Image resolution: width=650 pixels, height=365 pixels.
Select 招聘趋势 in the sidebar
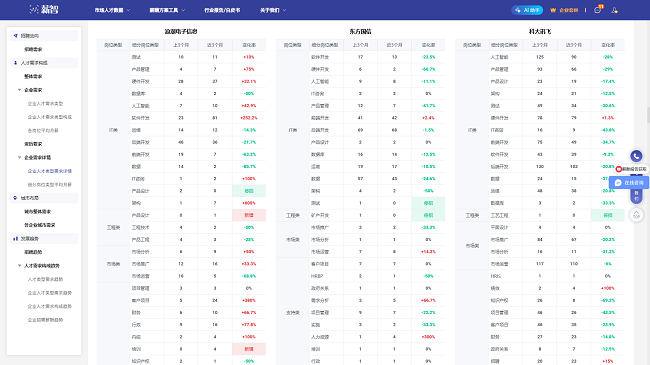click(x=33, y=252)
